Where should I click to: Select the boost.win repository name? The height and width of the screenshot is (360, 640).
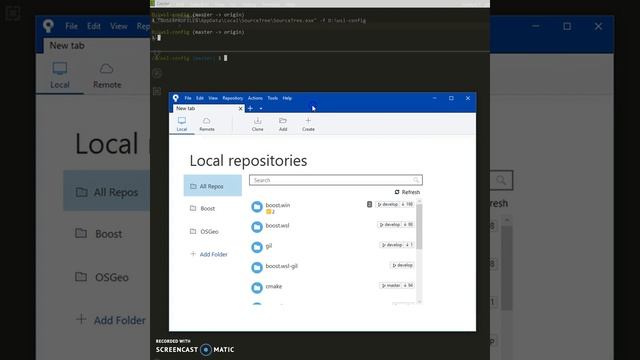tap(278, 205)
